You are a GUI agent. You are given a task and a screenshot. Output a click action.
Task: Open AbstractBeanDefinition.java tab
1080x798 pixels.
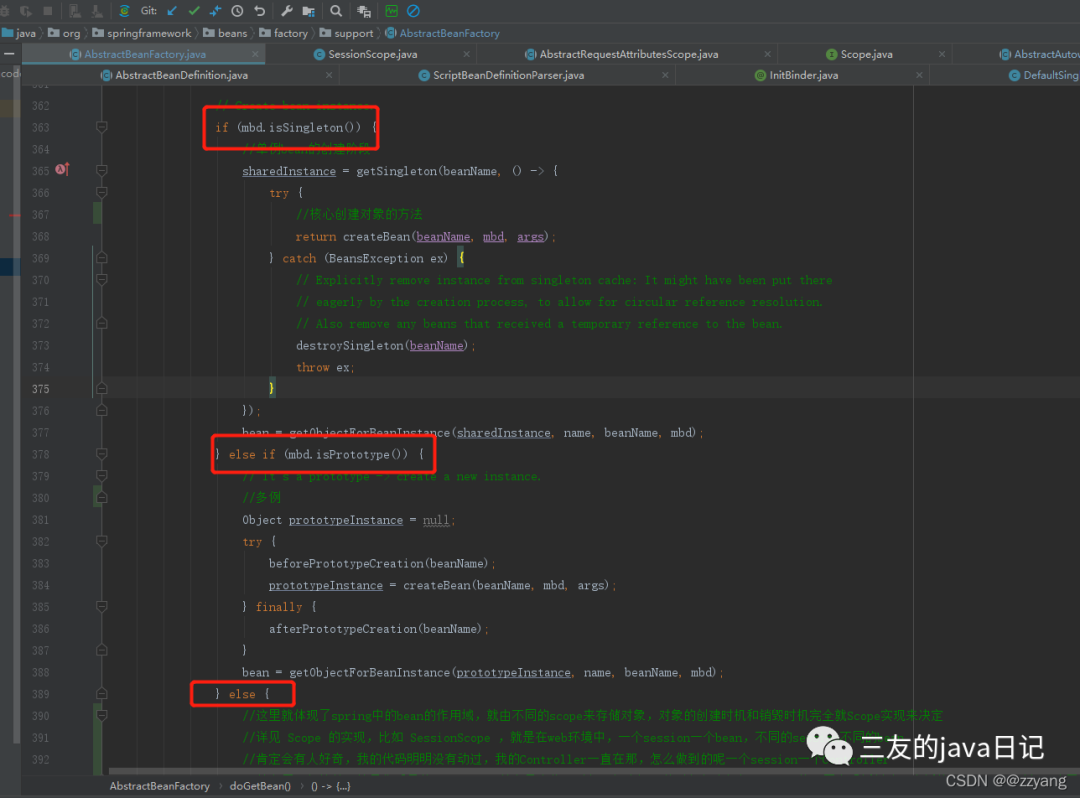click(x=181, y=75)
